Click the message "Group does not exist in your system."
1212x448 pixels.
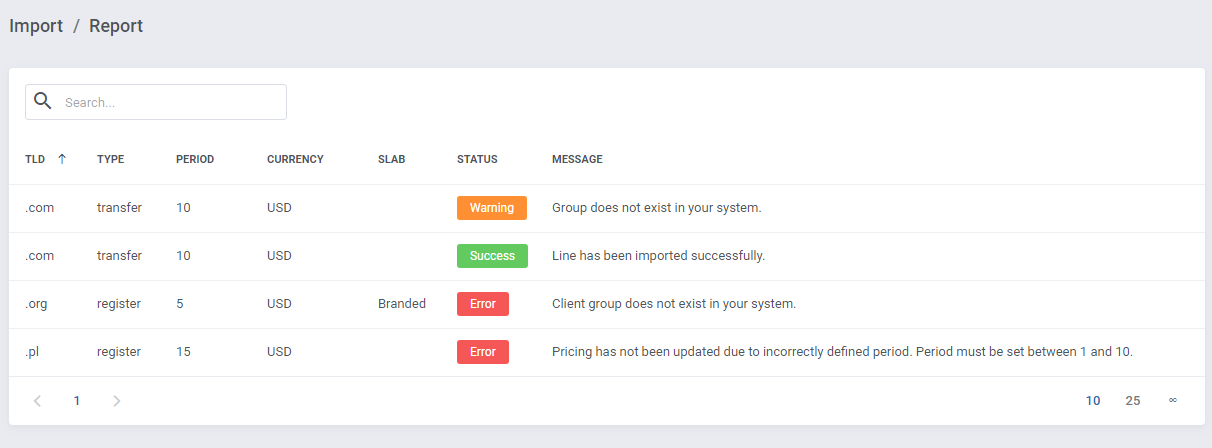coord(657,208)
